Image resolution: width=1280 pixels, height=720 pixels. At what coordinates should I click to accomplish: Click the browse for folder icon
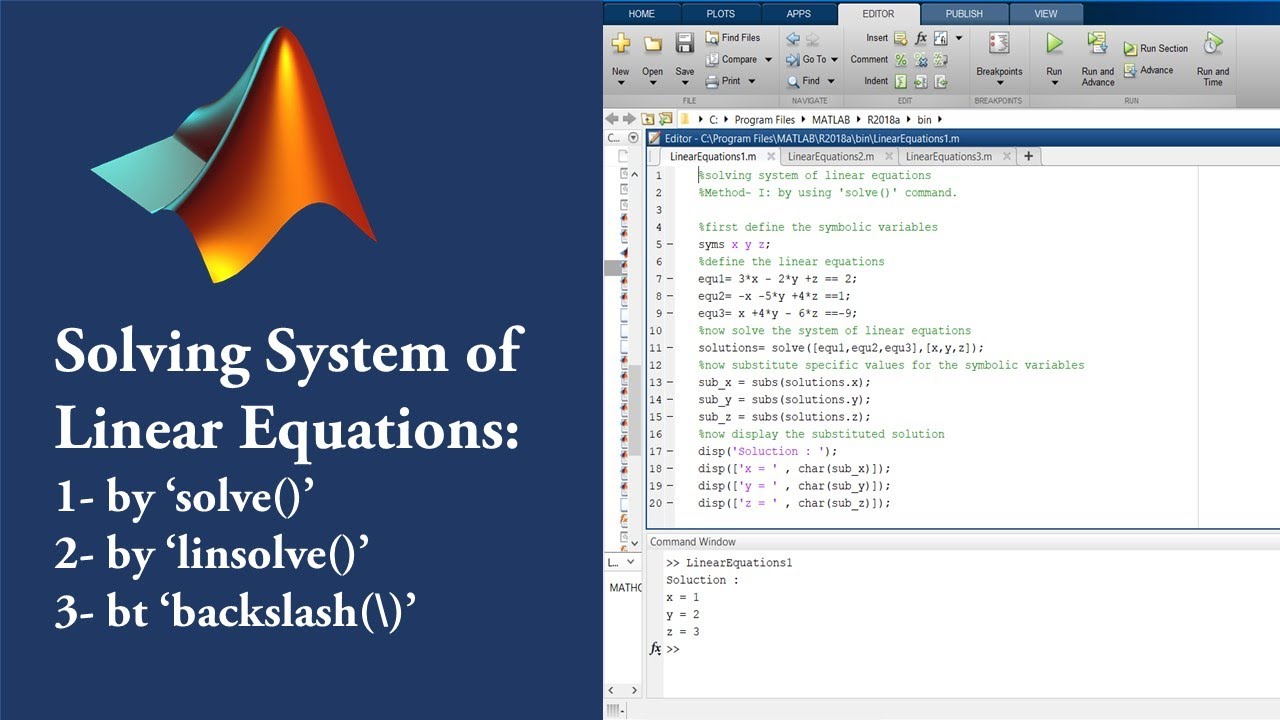pyautogui.click(x=666, y=119)
